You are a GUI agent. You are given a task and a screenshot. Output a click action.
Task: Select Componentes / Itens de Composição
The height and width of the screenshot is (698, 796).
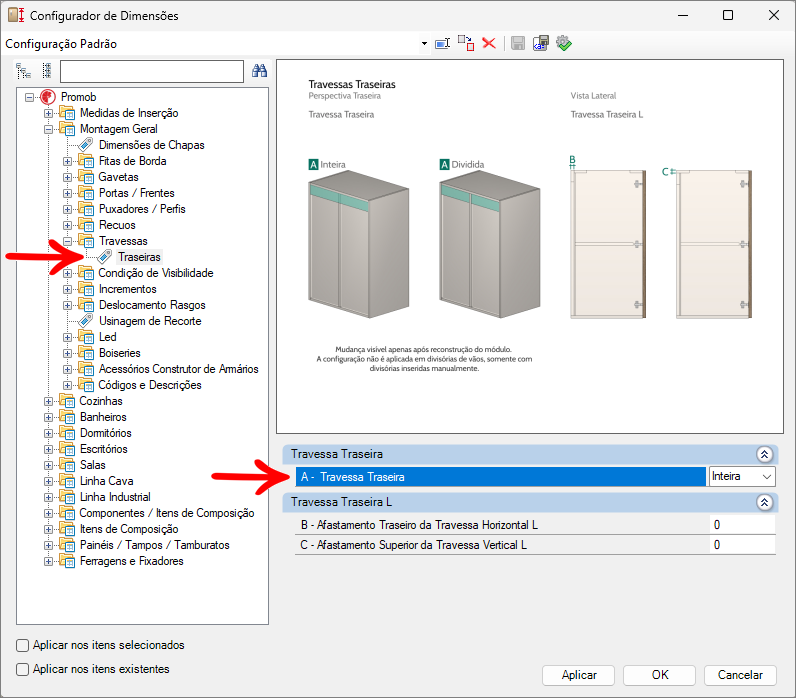(167, 513)
